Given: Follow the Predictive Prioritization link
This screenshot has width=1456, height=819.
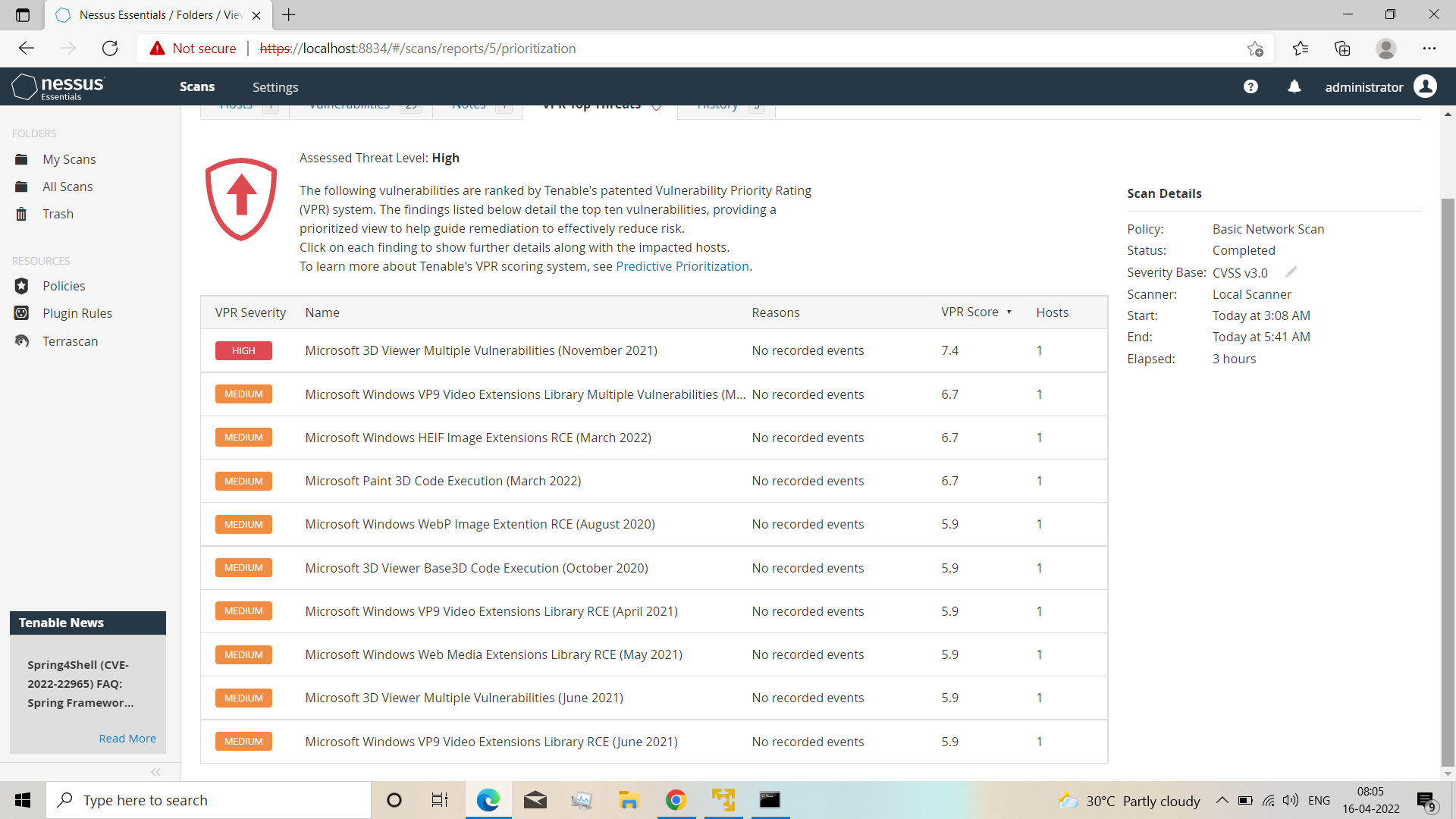Looking at the screenshot, I should click(x=682, y=266).
